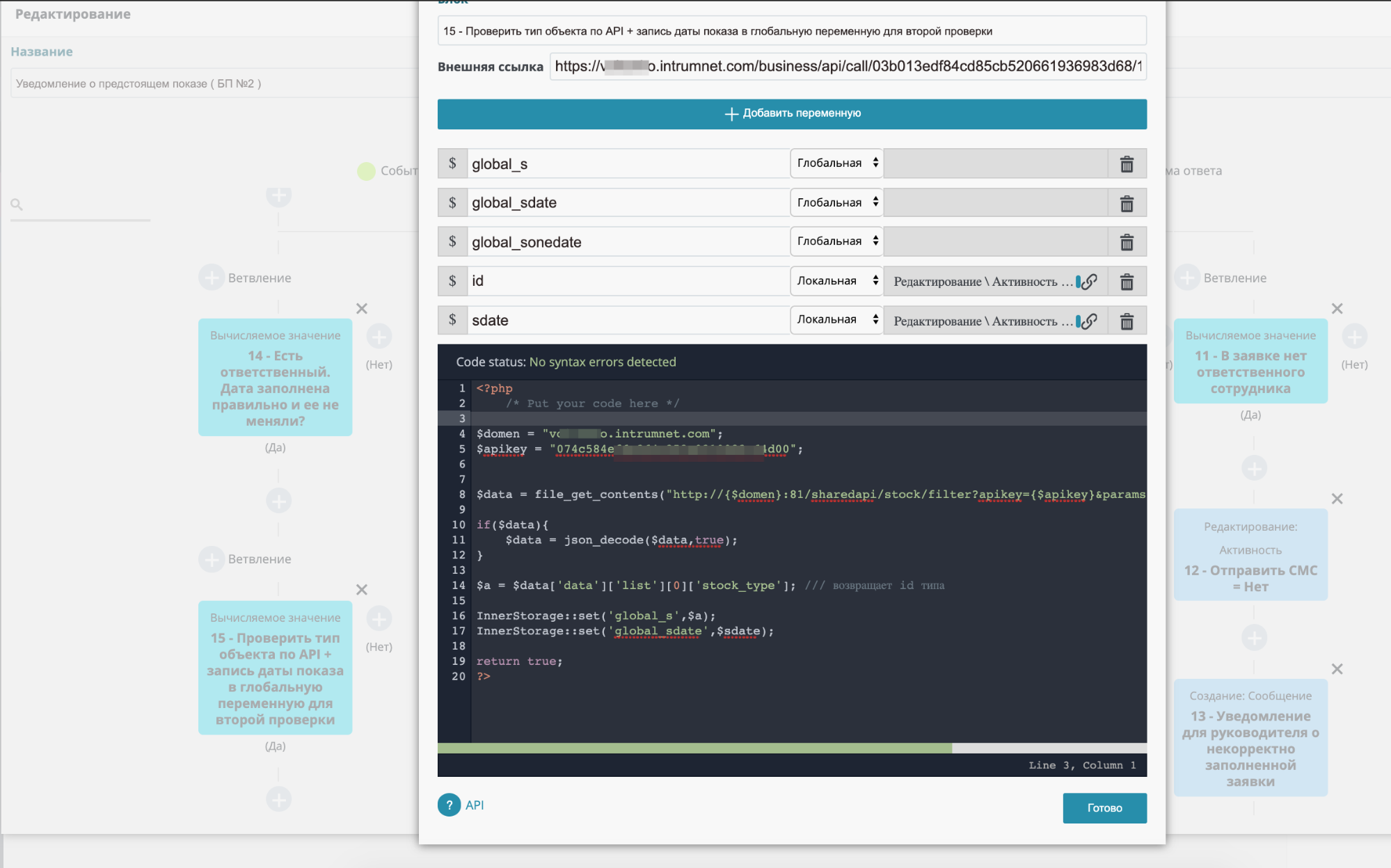The width and height of the screenshot is (1391, 868).
Task: Click the Line 3, Column 1 status
Action: click(x=1082, y=766)
